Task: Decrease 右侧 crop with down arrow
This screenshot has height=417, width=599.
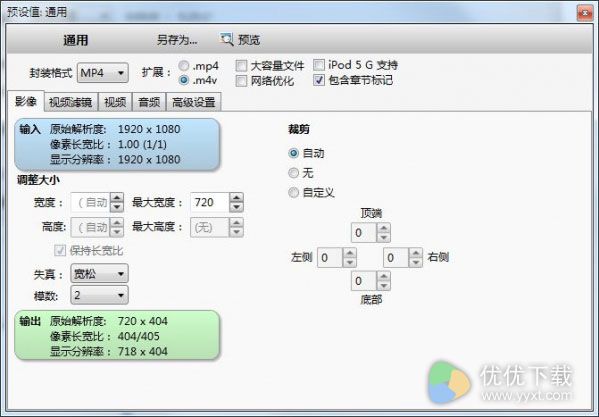Action: click(416, 262)
